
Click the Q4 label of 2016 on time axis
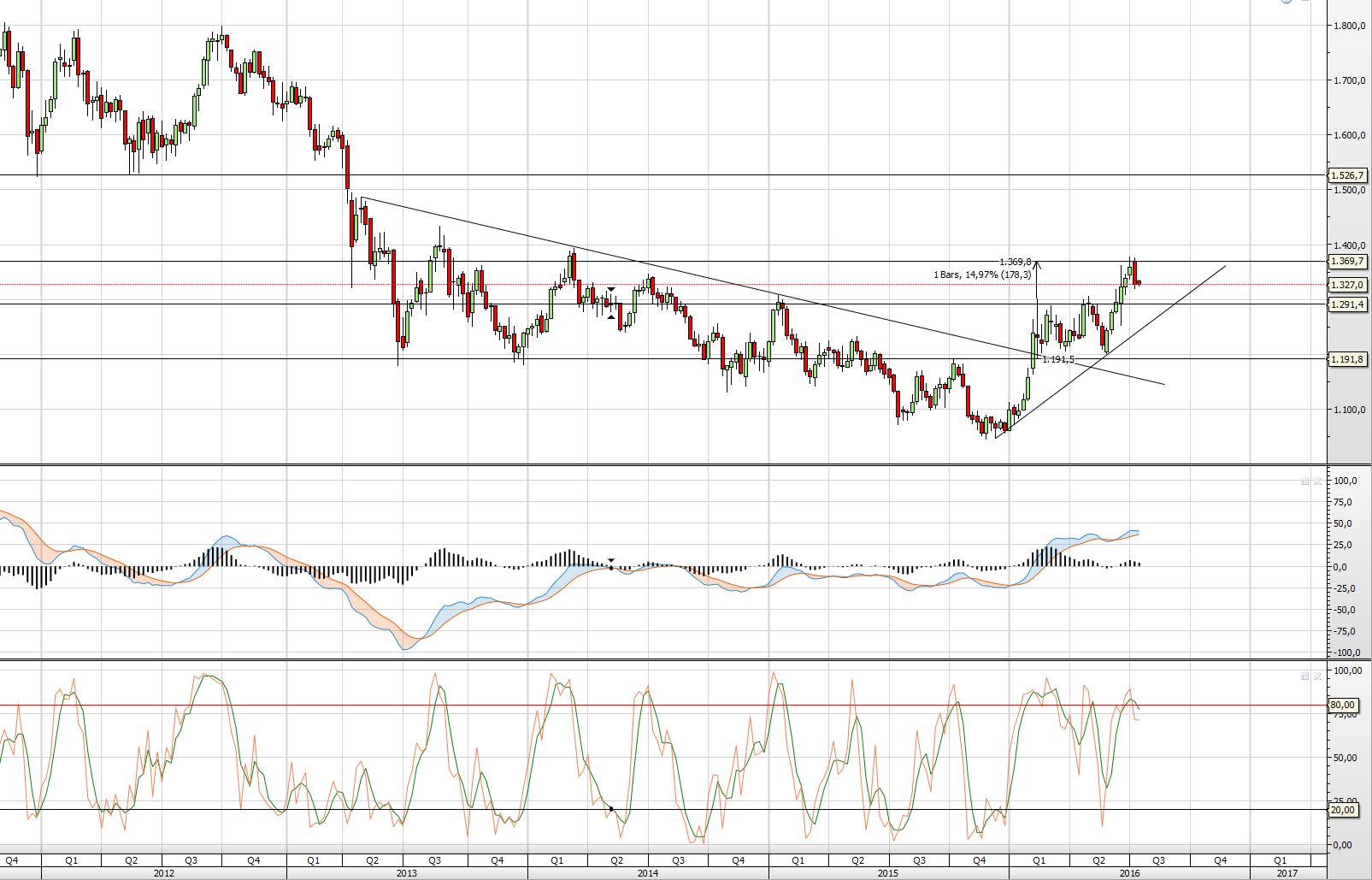pos(1220,860)
